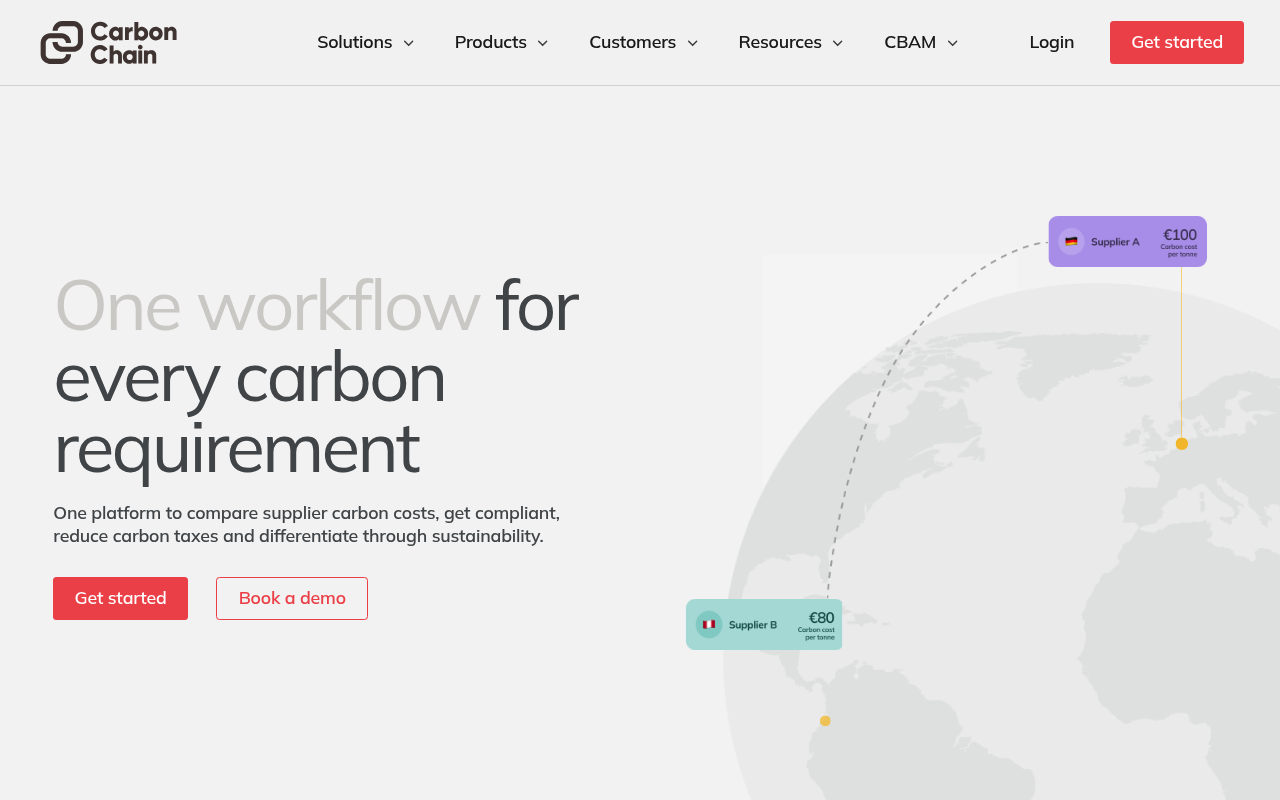The height and width of the screenshot is (800, 1280).
Task: Expand the chevron next to Resources
Action: pyautogui.click(x=838, y=43)
